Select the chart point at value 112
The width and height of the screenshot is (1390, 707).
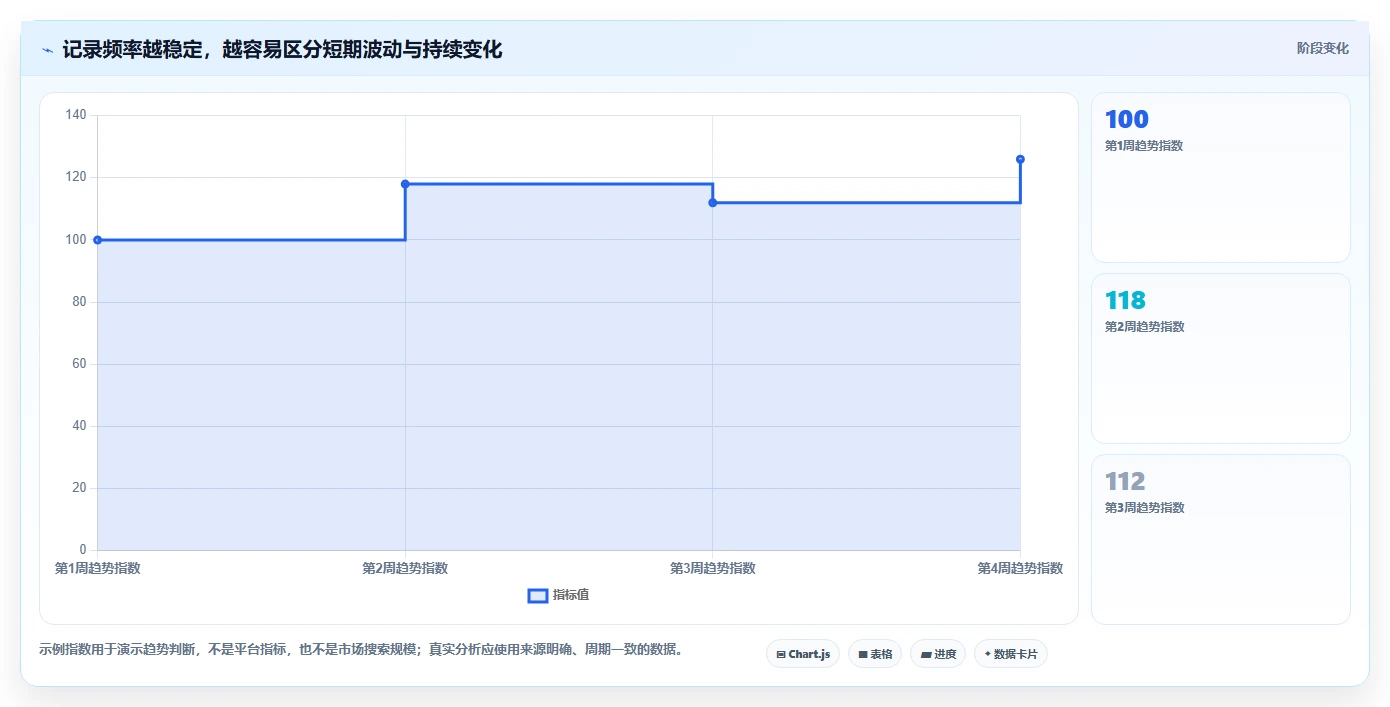[713, 203]
